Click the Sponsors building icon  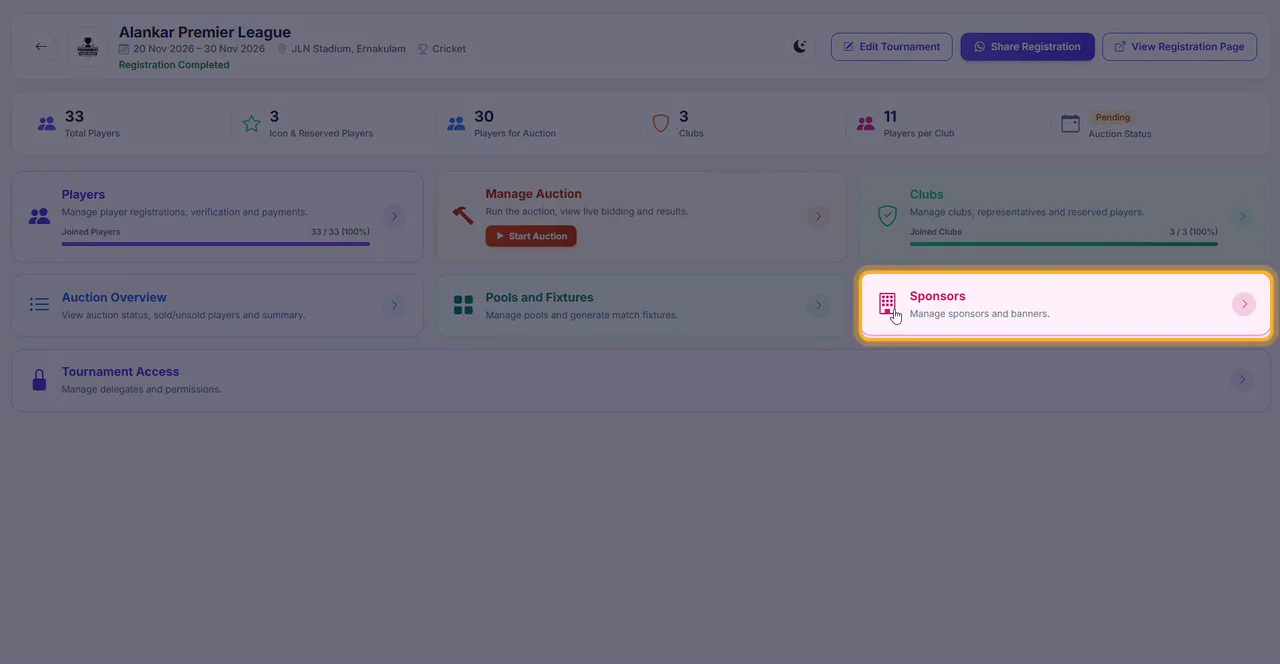(887, 304)
